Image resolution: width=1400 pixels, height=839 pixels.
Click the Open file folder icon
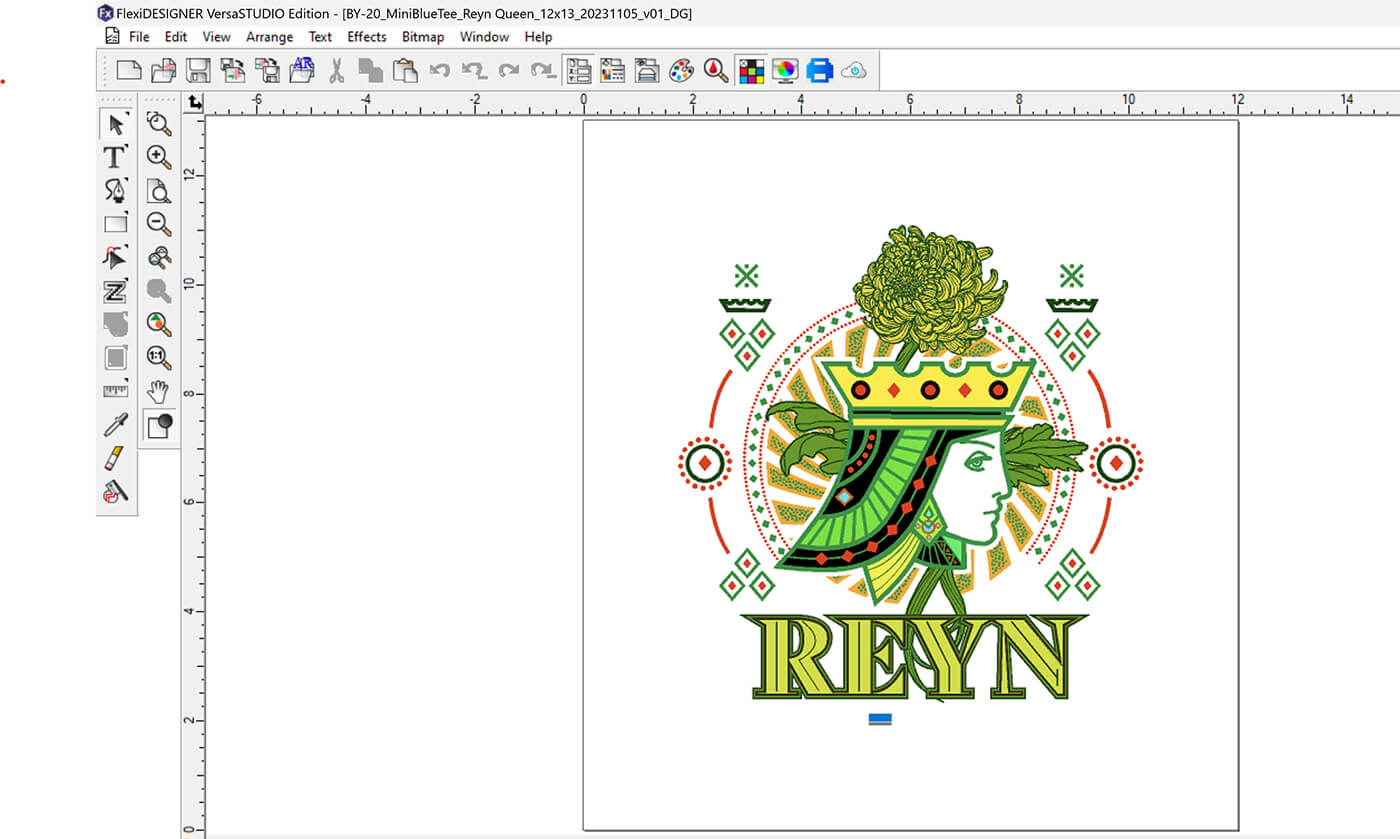point(163,70)
